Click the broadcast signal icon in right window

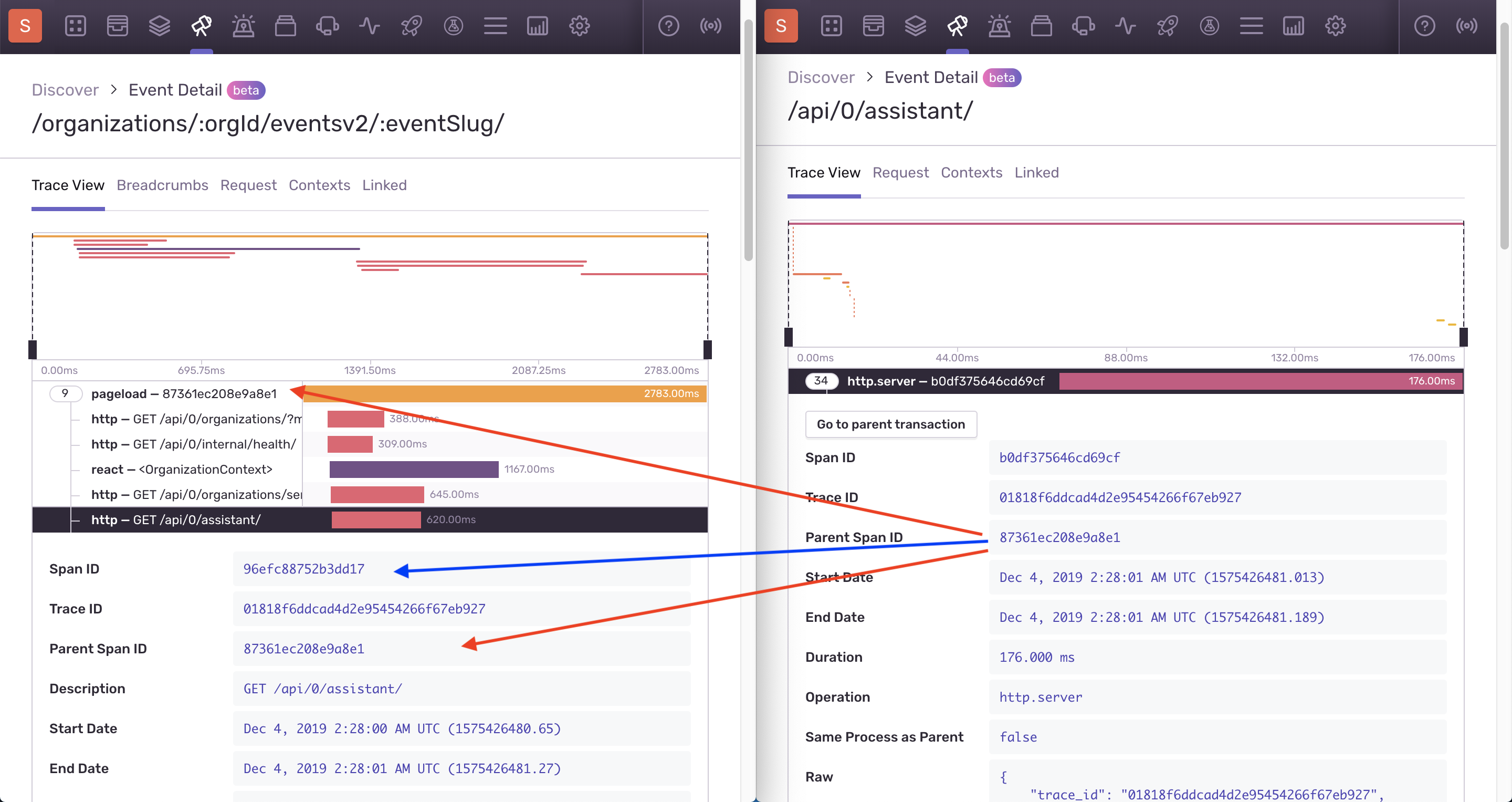(x=1466, y=26)
